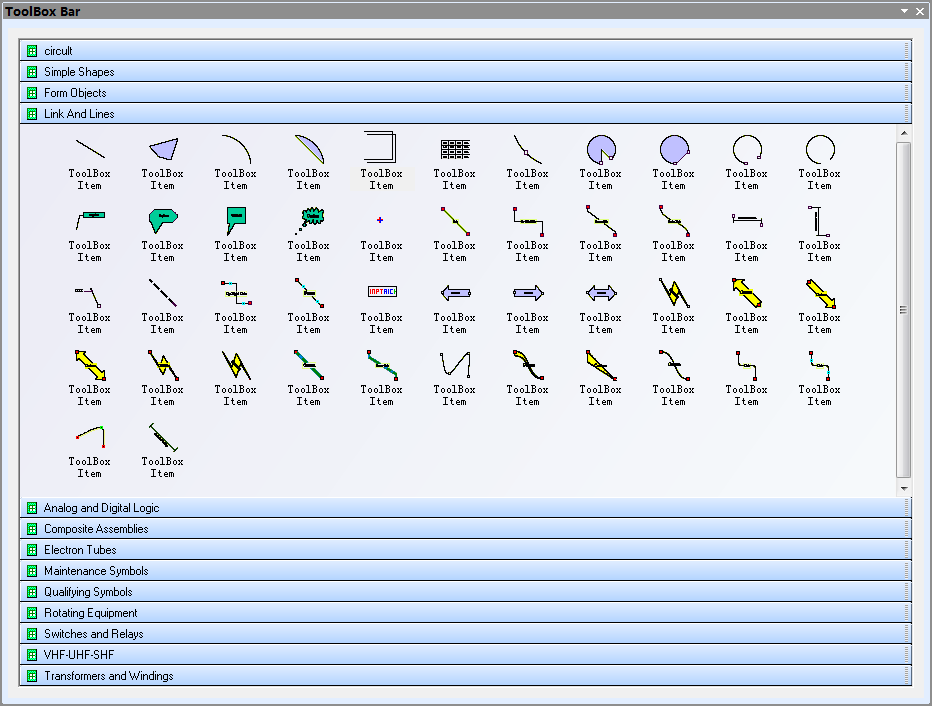Click the scrollbar up arrow button

tap(904, 133)
